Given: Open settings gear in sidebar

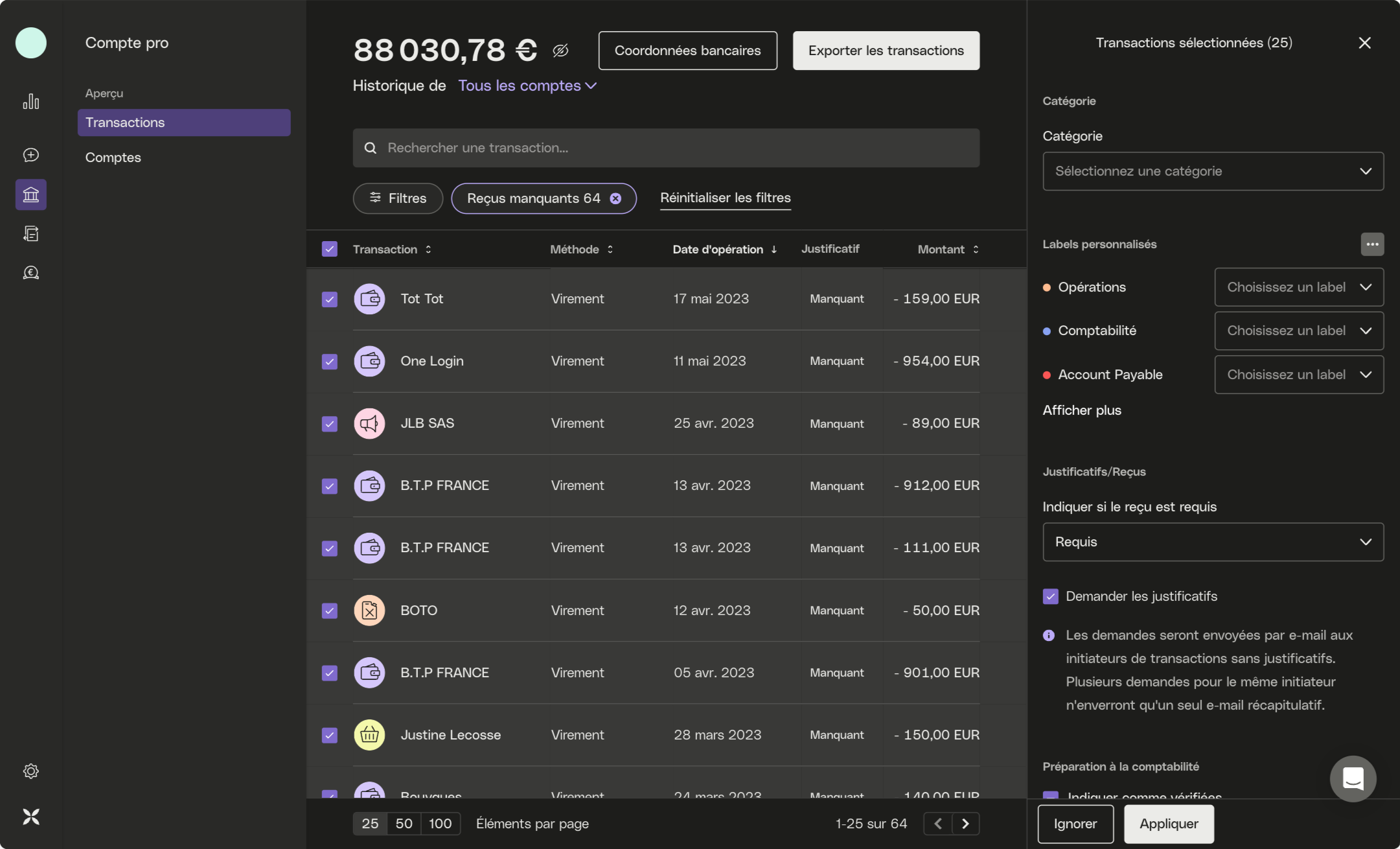Looking at the screenshot, I should pos(30,771).
